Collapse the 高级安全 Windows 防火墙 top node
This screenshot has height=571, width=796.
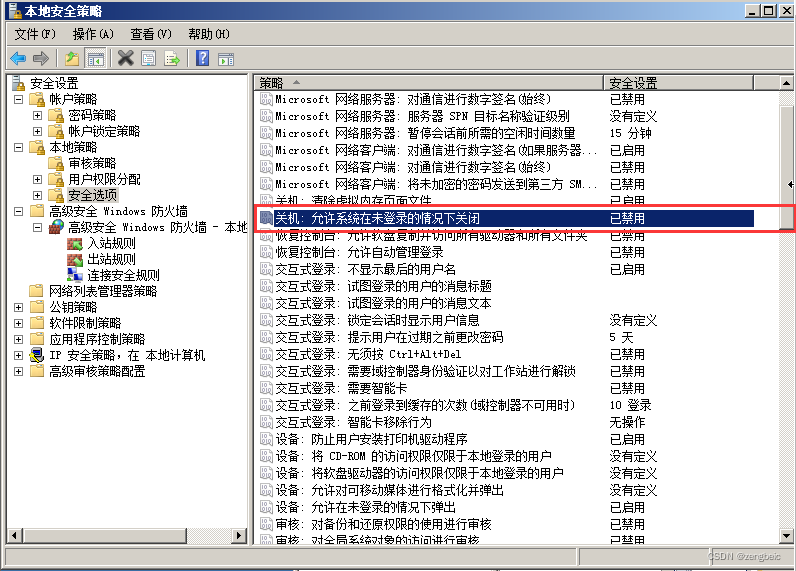click(19, 211)
